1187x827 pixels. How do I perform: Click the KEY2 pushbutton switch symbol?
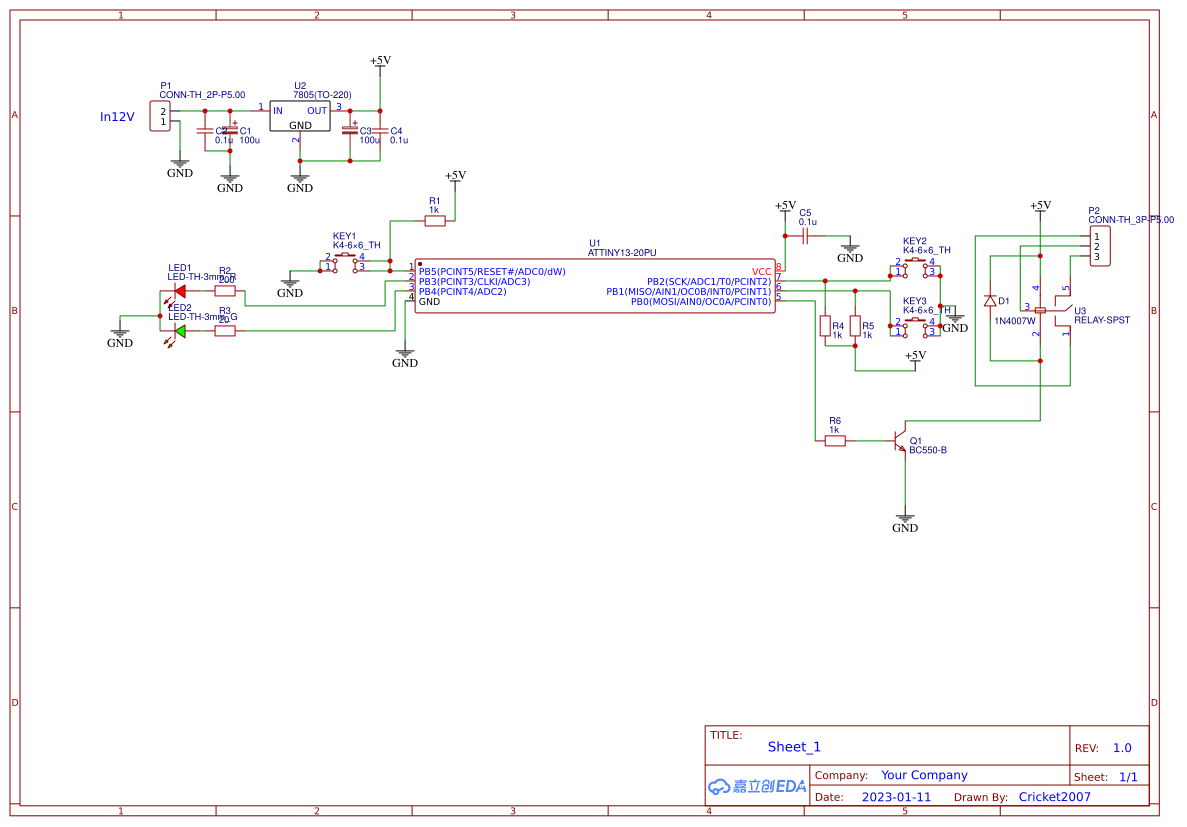pyautogui.click(x=915, y=263)
